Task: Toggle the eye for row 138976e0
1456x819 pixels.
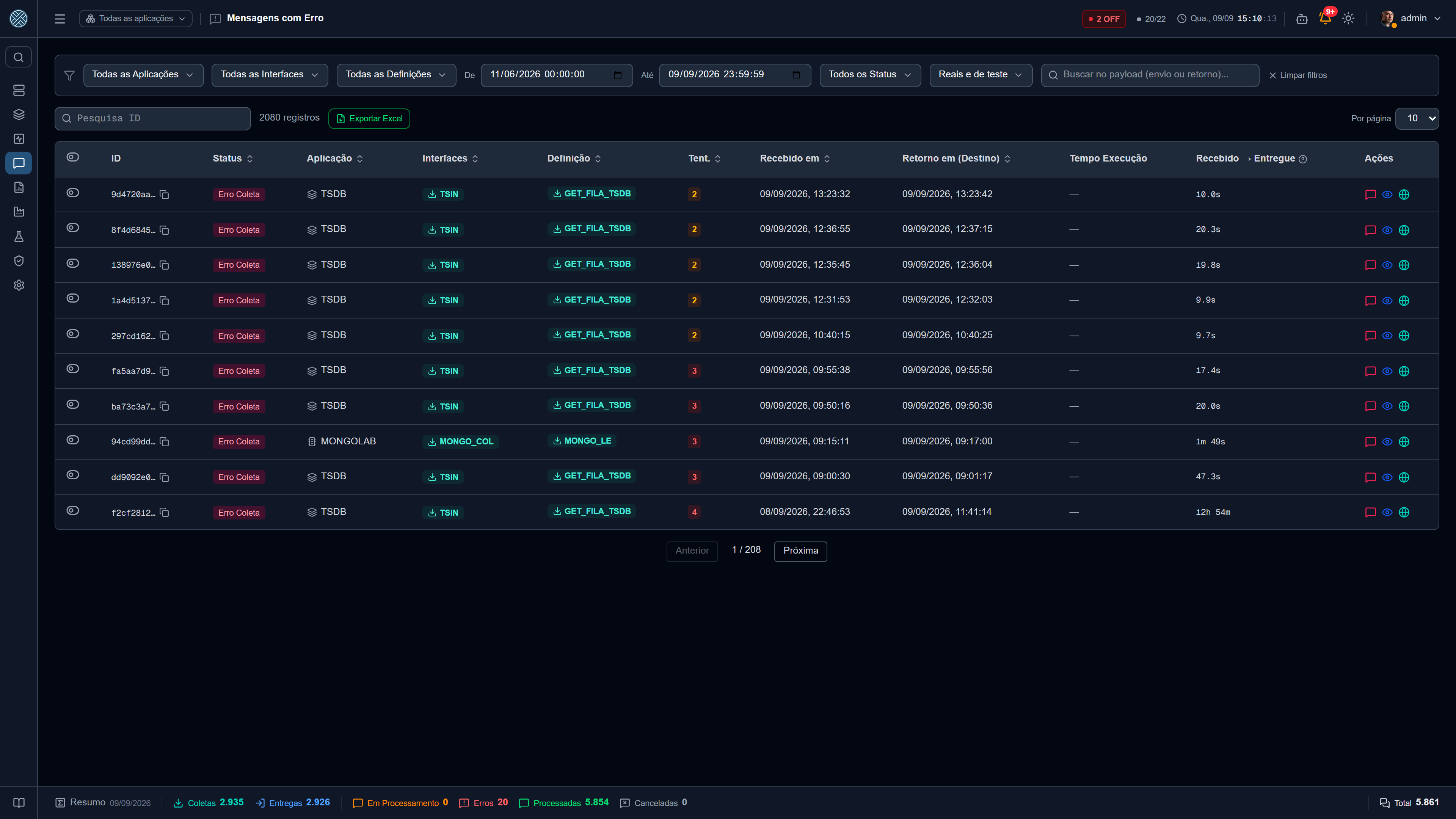Action: point(73,264)
